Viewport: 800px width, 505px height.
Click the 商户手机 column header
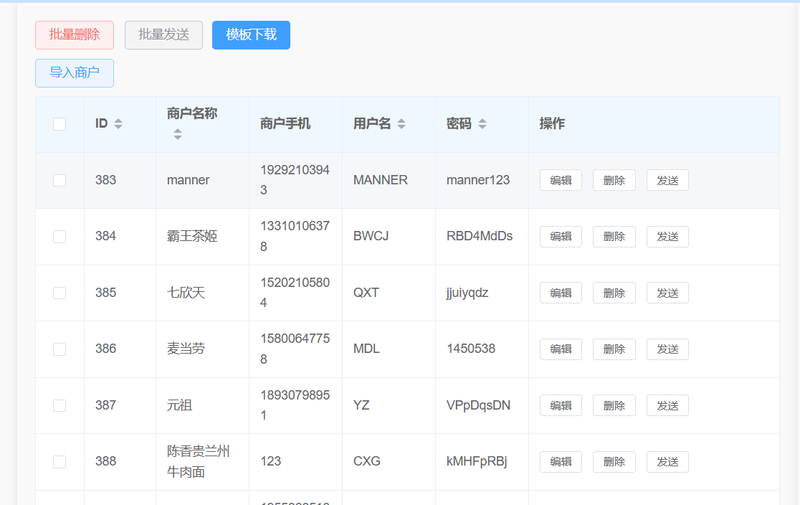tap(285, 124)
